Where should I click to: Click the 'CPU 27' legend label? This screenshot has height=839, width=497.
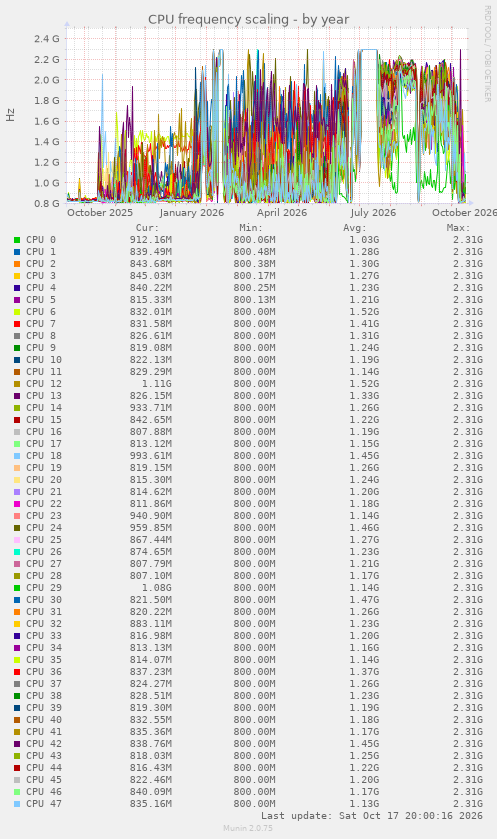pos(44,563)
